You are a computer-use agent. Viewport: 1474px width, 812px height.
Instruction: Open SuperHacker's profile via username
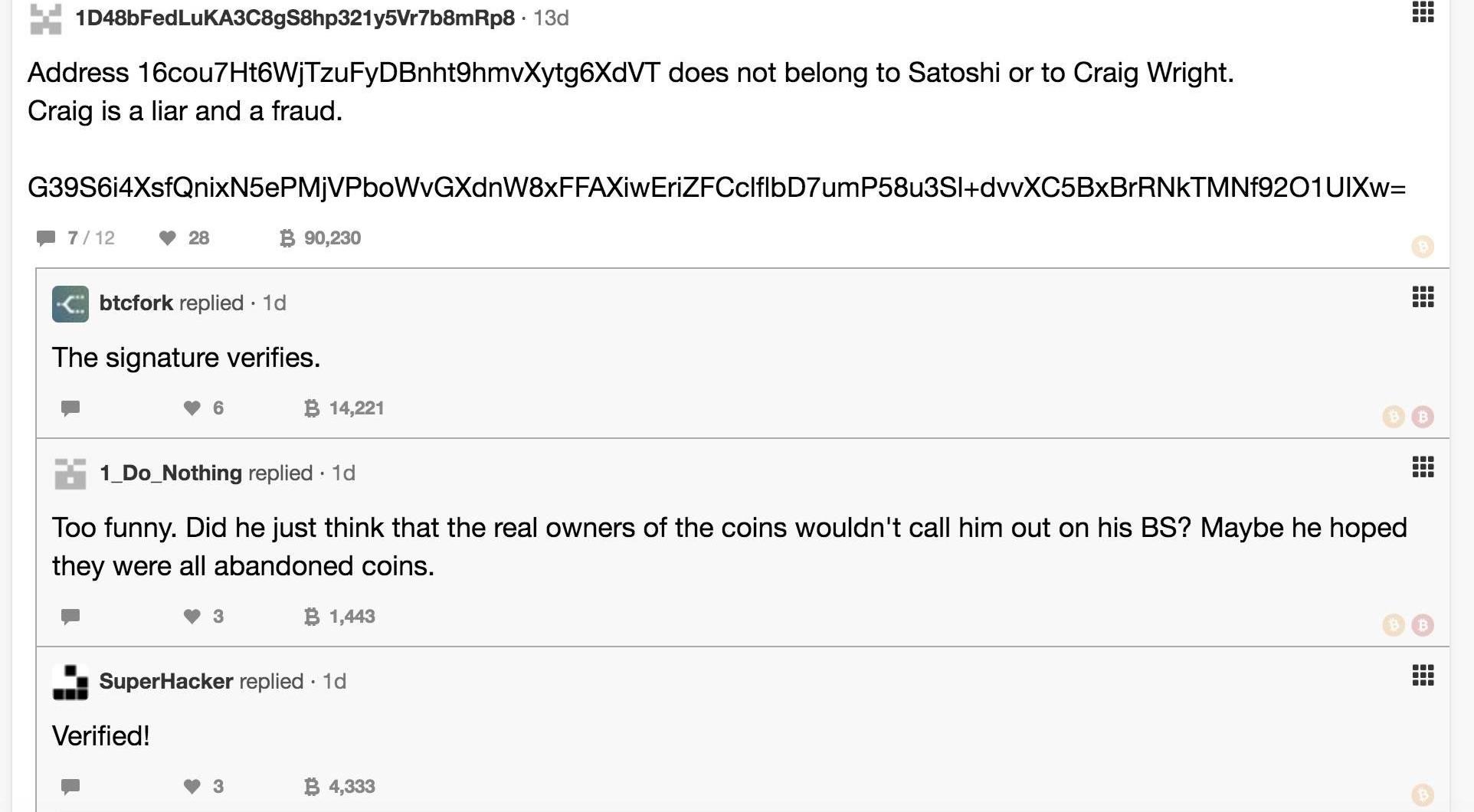coord(165,682)
